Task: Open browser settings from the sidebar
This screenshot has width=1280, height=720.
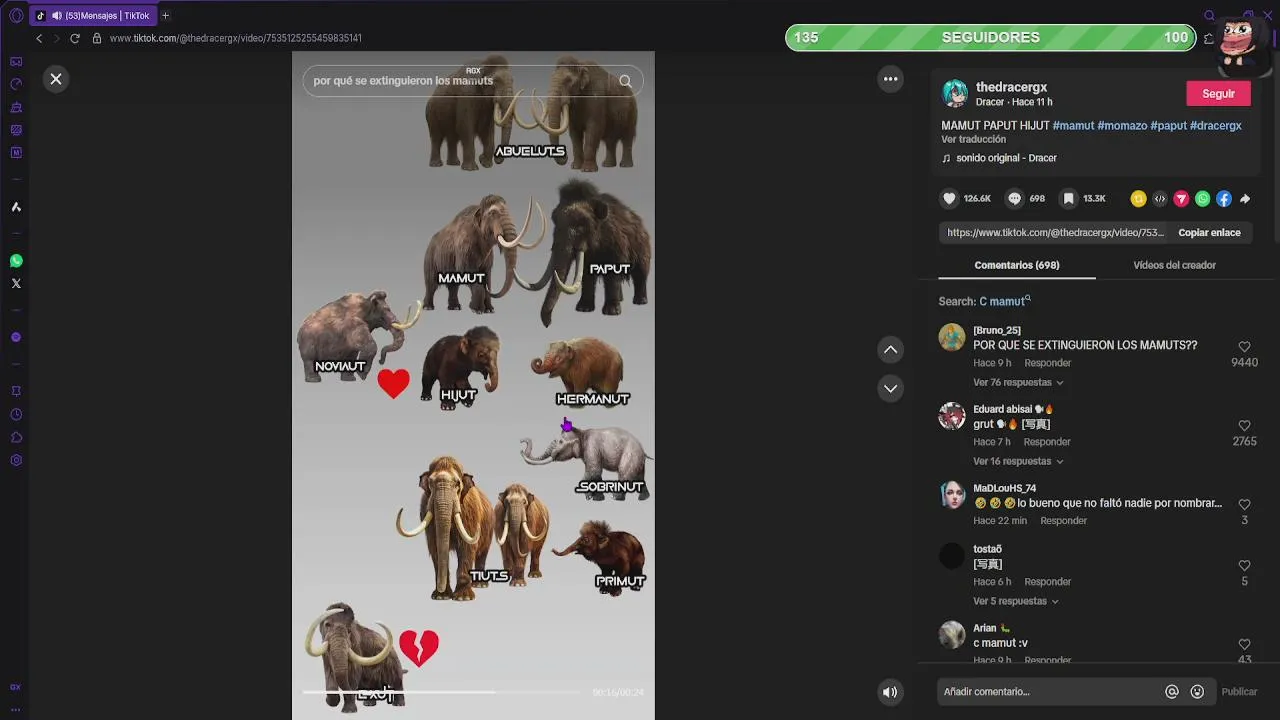Action: (16, 460)
